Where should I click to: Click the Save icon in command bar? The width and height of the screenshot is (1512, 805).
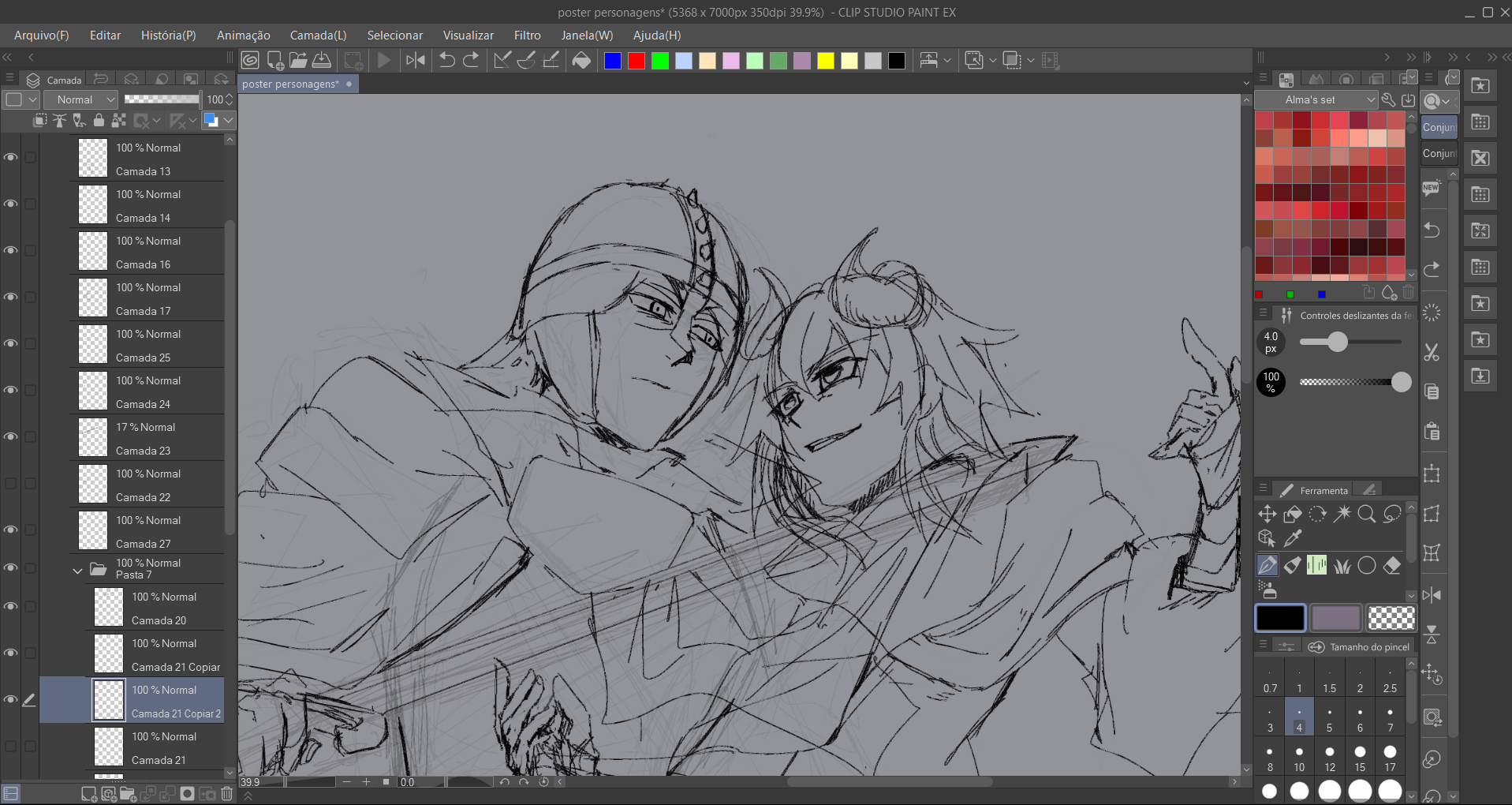(x=322, y=60)
